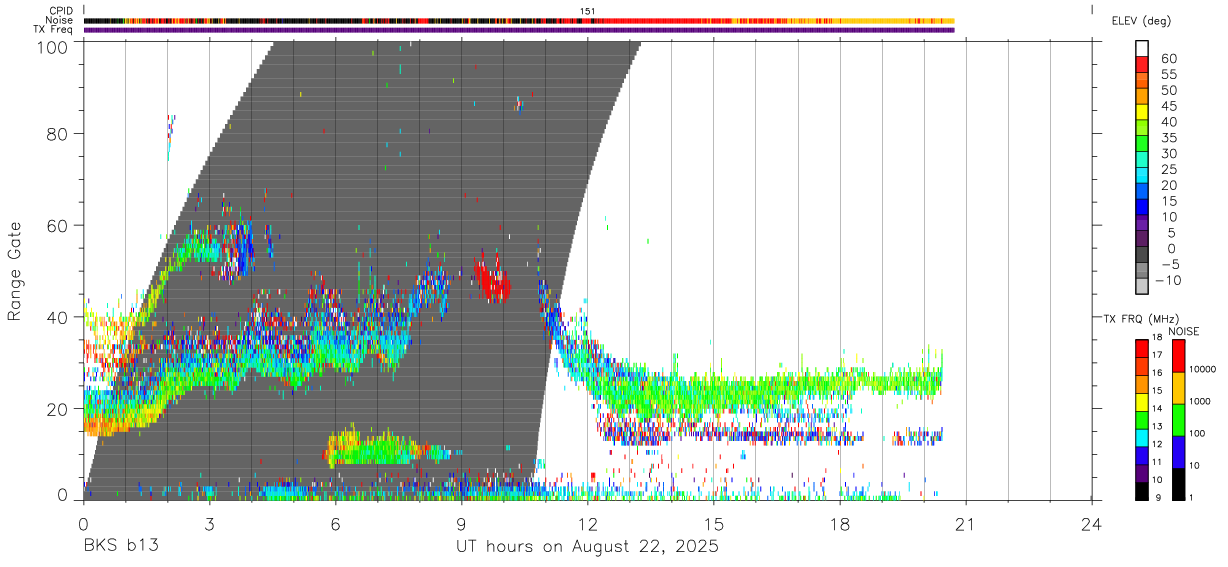This screenshot has height=567, width=1228.
Task: Click the 35 label on ELEV scale
Action: [x=1167, y=138]
